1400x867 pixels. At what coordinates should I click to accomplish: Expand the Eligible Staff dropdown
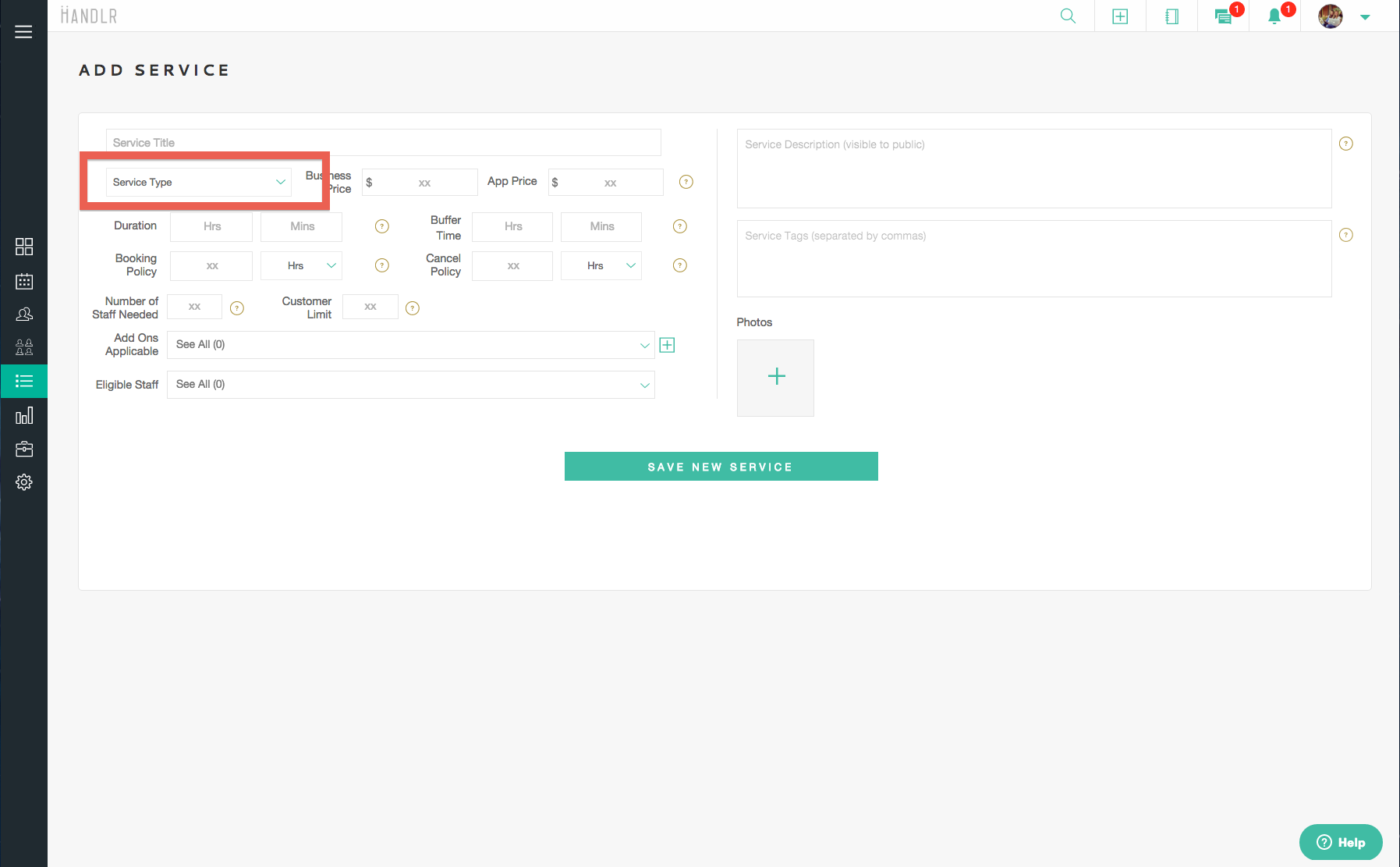(410, 385)
